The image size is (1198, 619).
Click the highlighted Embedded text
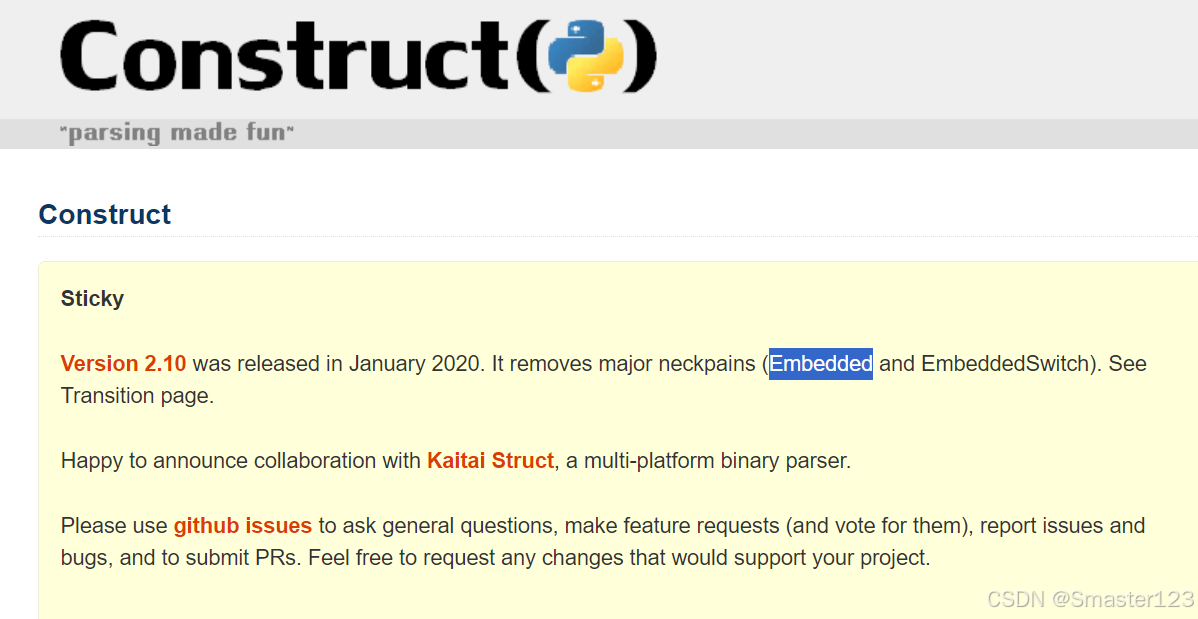pos(820,363)
